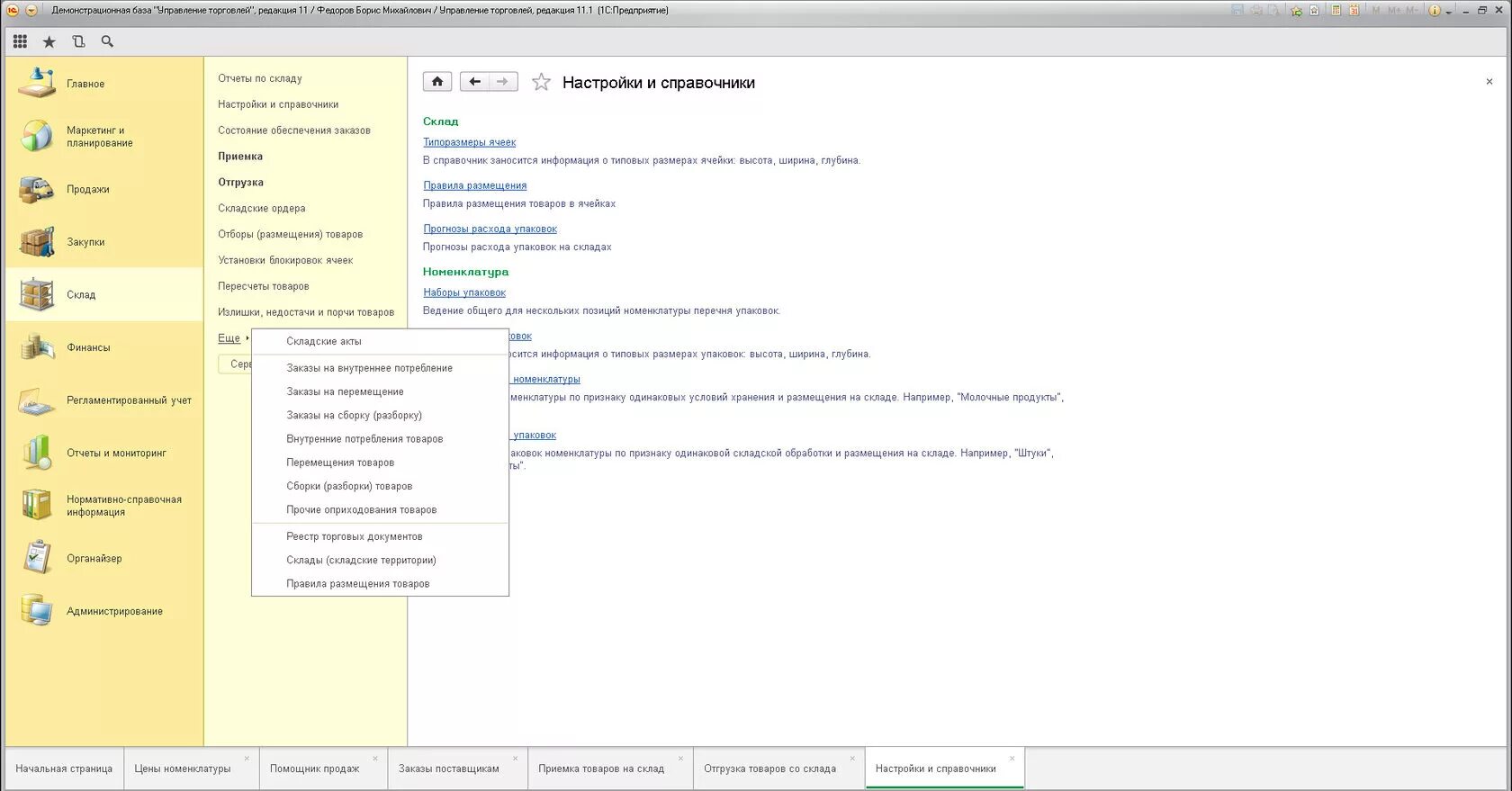
Task: Open the favorites star in top toolbar
Action: pyautogui.click(x=49, y=41)
